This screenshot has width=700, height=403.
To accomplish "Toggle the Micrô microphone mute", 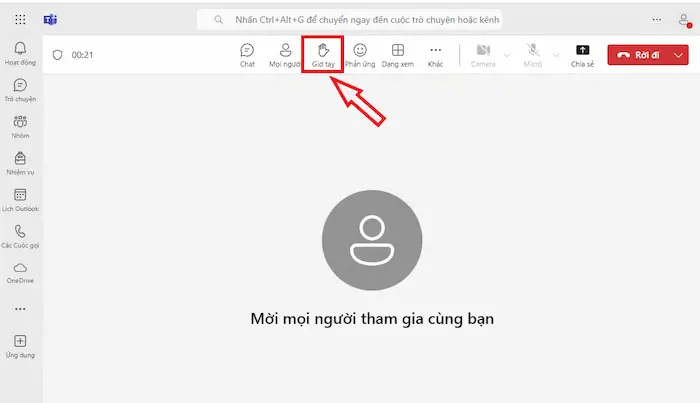I will [535, 54].
